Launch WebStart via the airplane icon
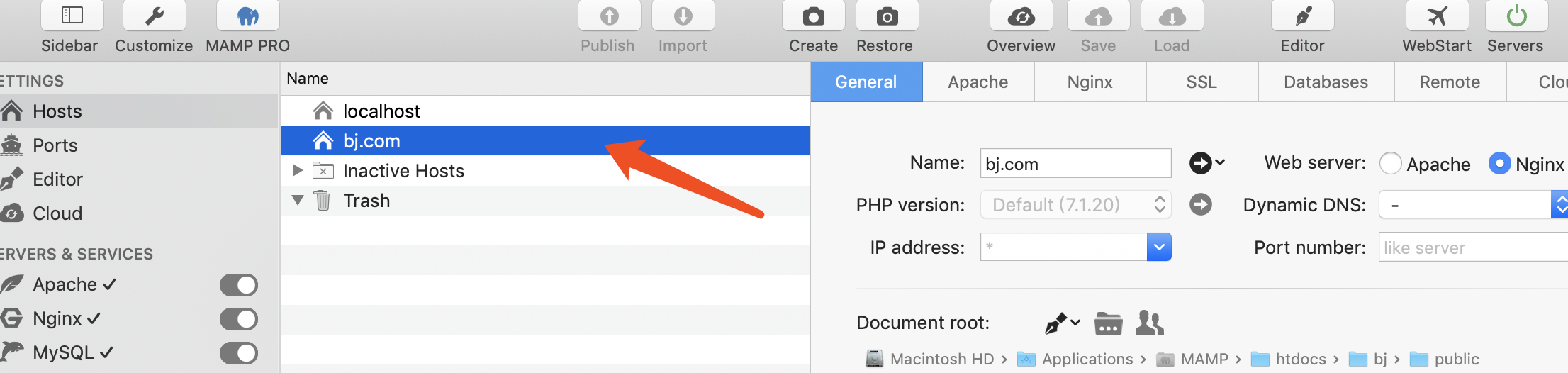1568x373 pixels. click(1438, 15)
